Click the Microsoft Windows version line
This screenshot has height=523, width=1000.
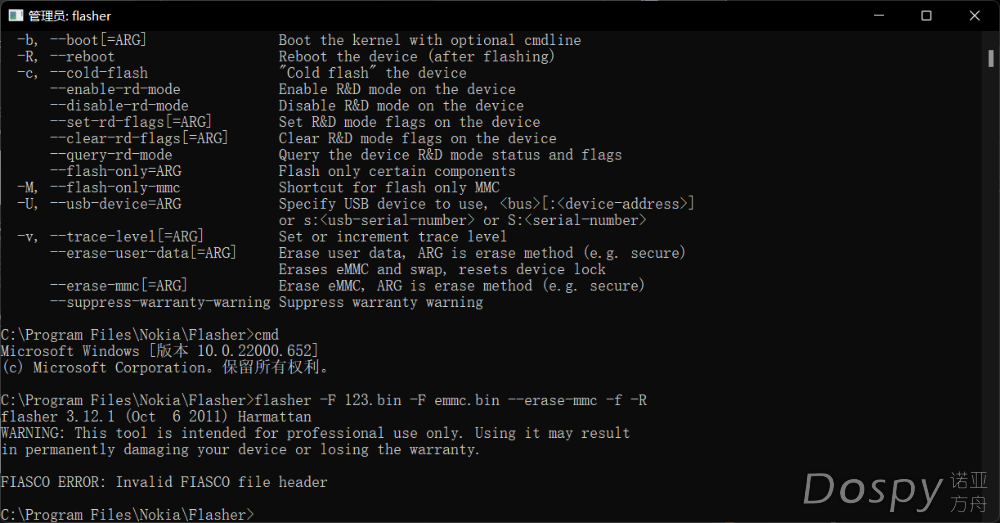coord(159,351)
